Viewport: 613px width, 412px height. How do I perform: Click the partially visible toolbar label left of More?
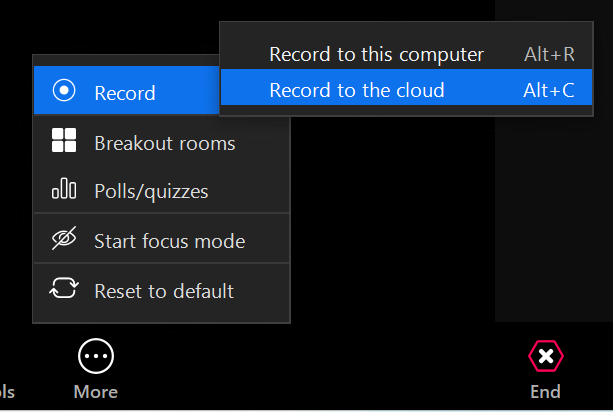[7, 391]
